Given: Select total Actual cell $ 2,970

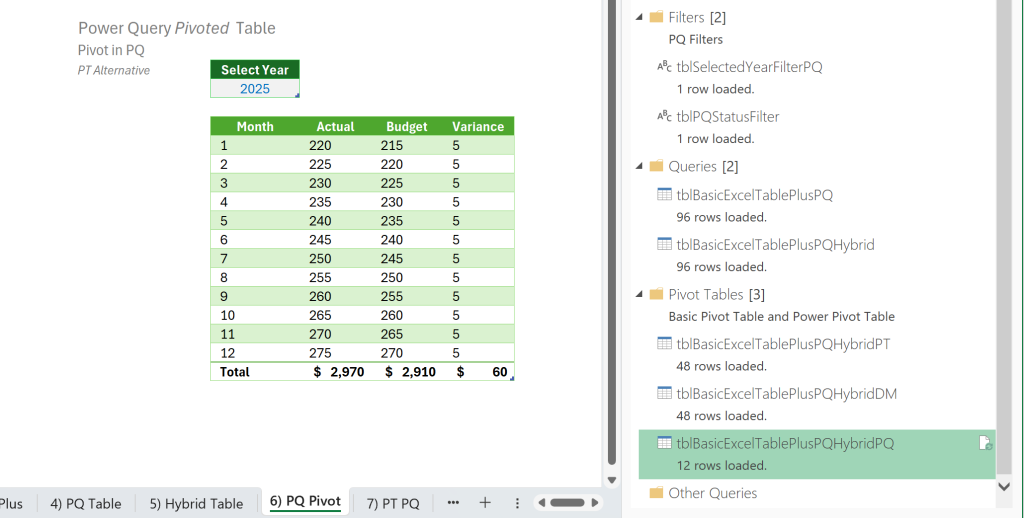Looking at the screenshot, I should click(x=335, y=372).
